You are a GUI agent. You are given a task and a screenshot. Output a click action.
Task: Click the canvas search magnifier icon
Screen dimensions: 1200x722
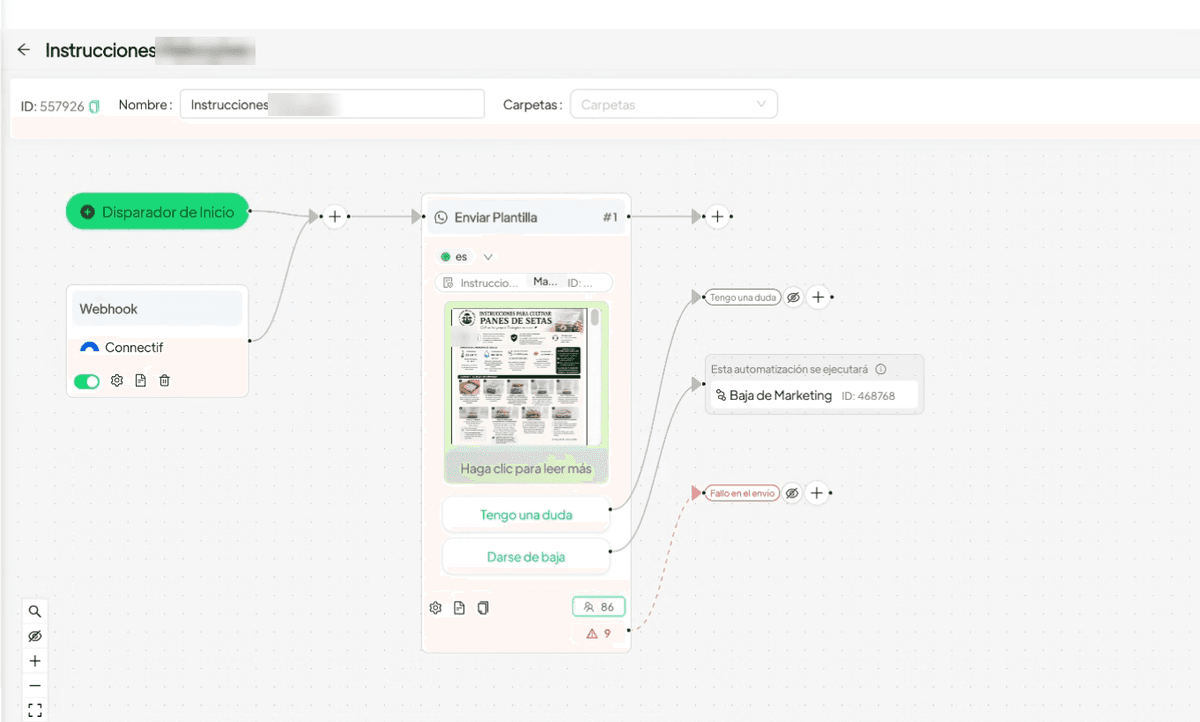35,612
